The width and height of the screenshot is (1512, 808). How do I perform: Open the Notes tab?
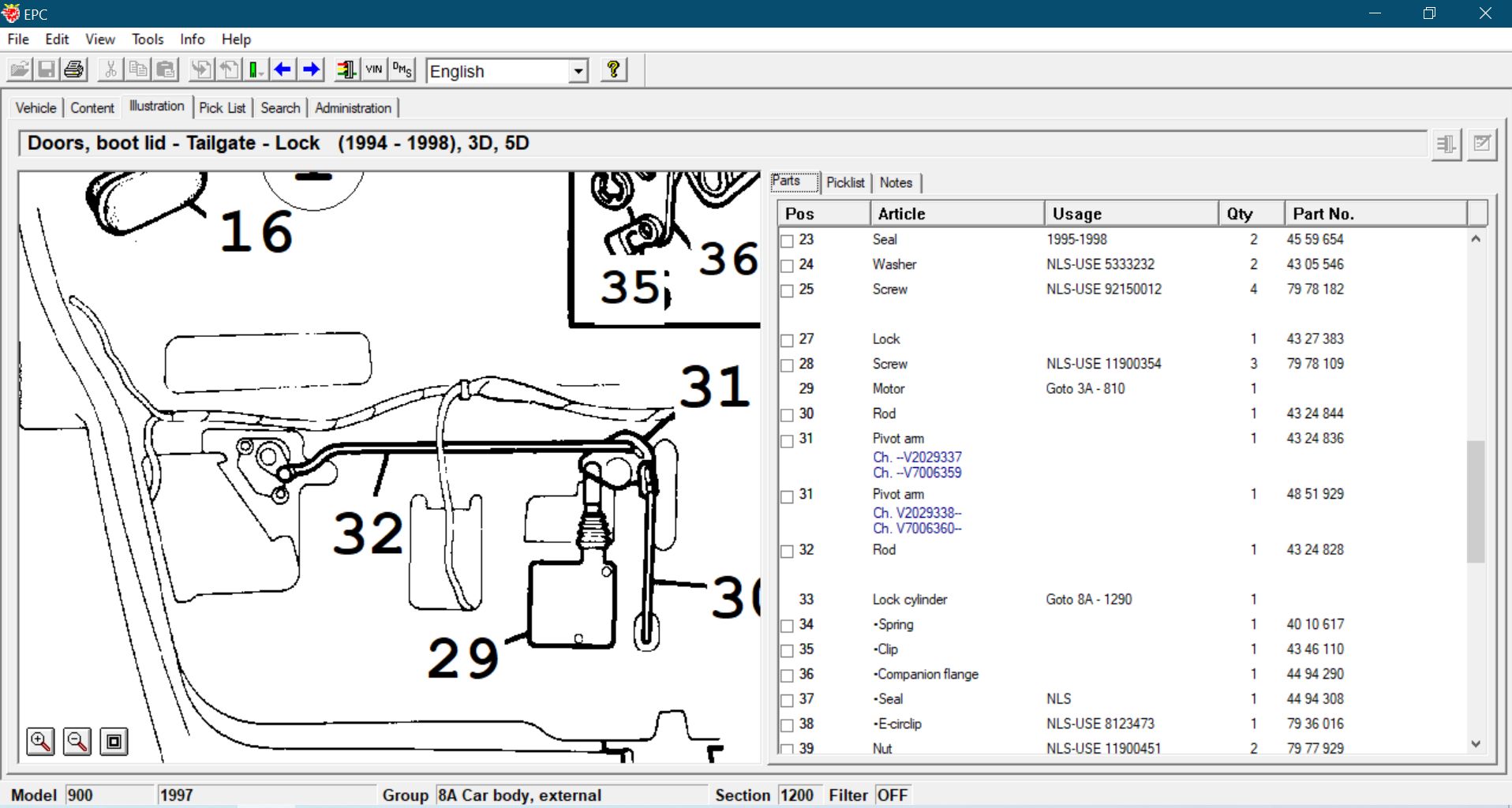(896, 182)
